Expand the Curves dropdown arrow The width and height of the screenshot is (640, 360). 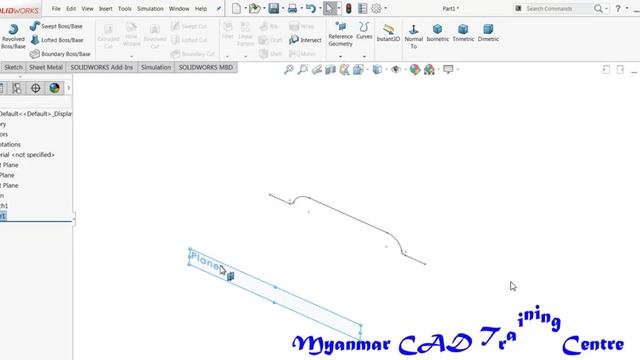click(364, 56)
